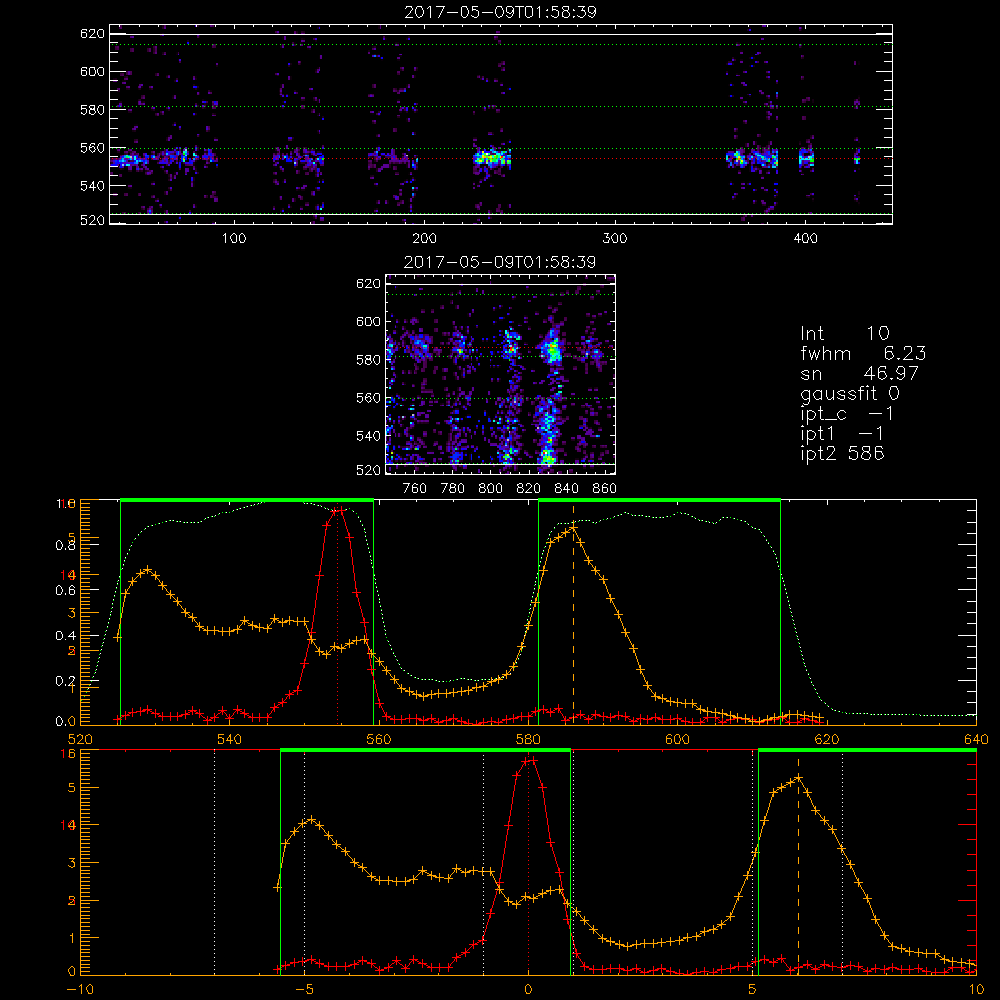
Task: Click y-axis label 0.8 of the profile plot
Action: (x=66, y=545)
